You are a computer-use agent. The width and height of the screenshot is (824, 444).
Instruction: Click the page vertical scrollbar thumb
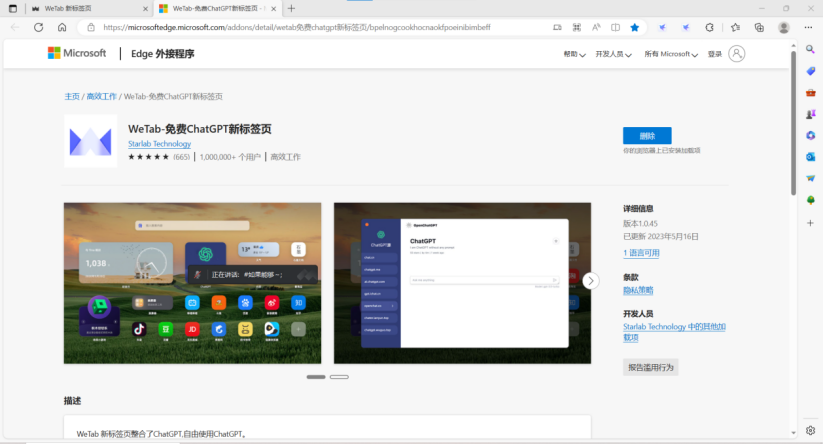[x=793, y=123]
